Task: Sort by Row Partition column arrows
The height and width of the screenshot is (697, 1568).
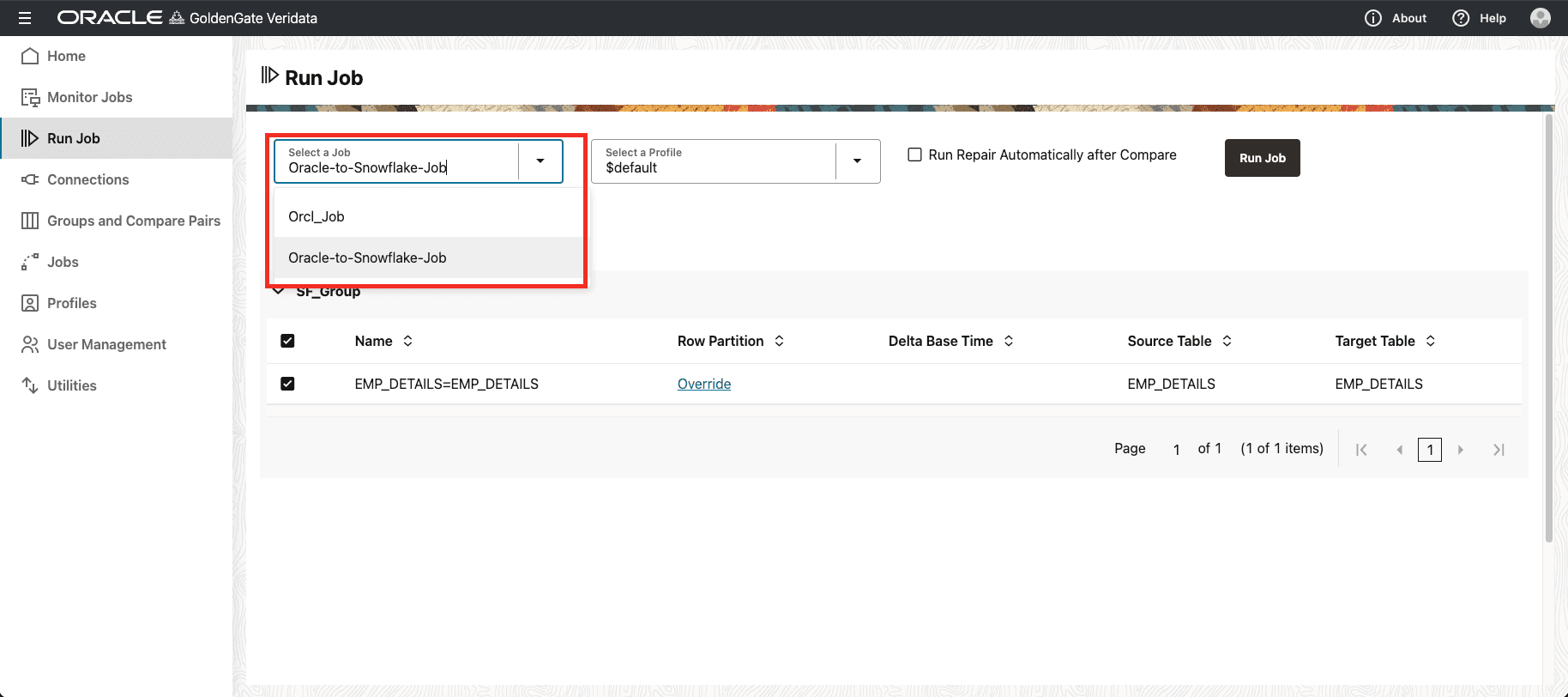Action: pos(780,341)
